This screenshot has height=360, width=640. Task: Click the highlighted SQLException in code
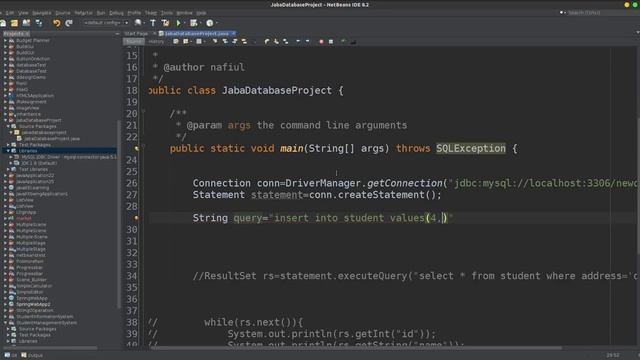[x=471, y=149]
